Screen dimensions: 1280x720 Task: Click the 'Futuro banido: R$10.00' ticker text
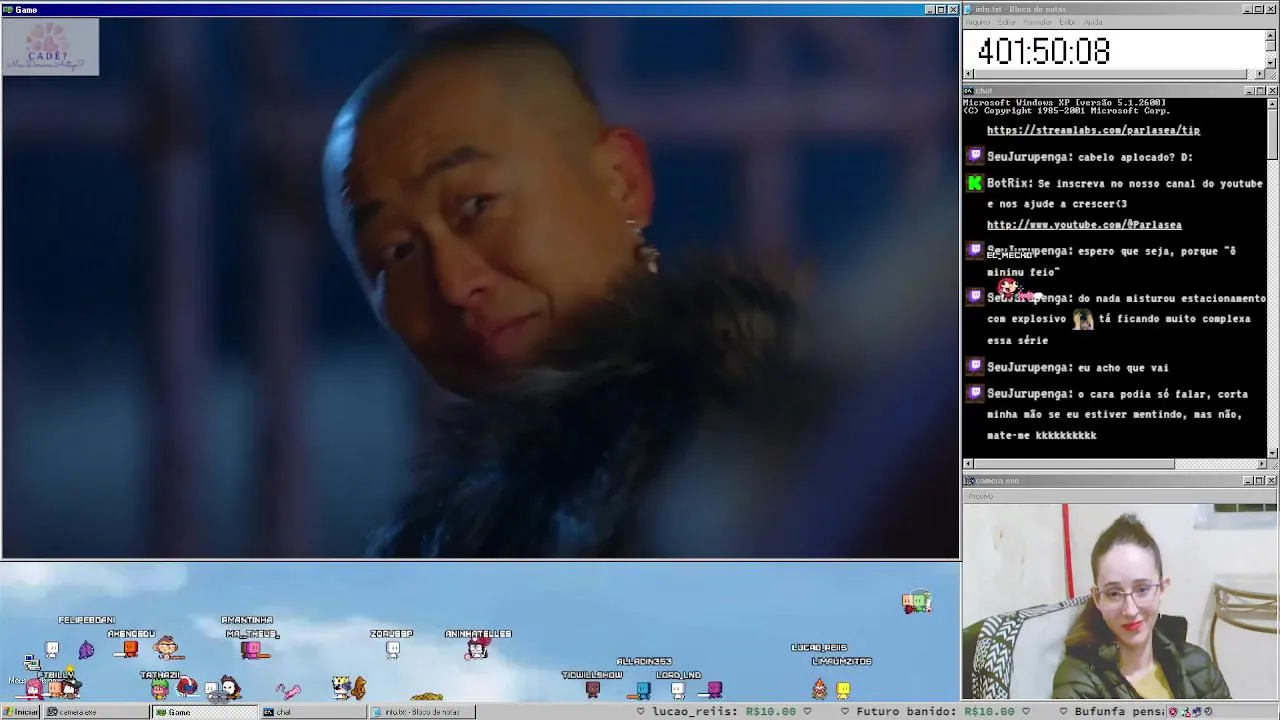pyautogui.click(x=935, y=712)
